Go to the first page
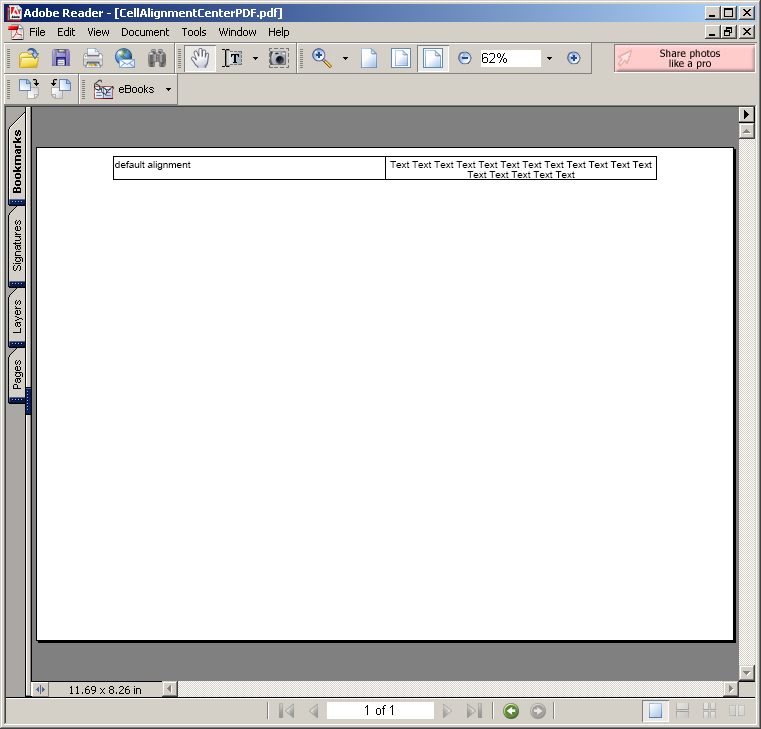Screen dimensions: 761x729 click(x=287, y=711)
